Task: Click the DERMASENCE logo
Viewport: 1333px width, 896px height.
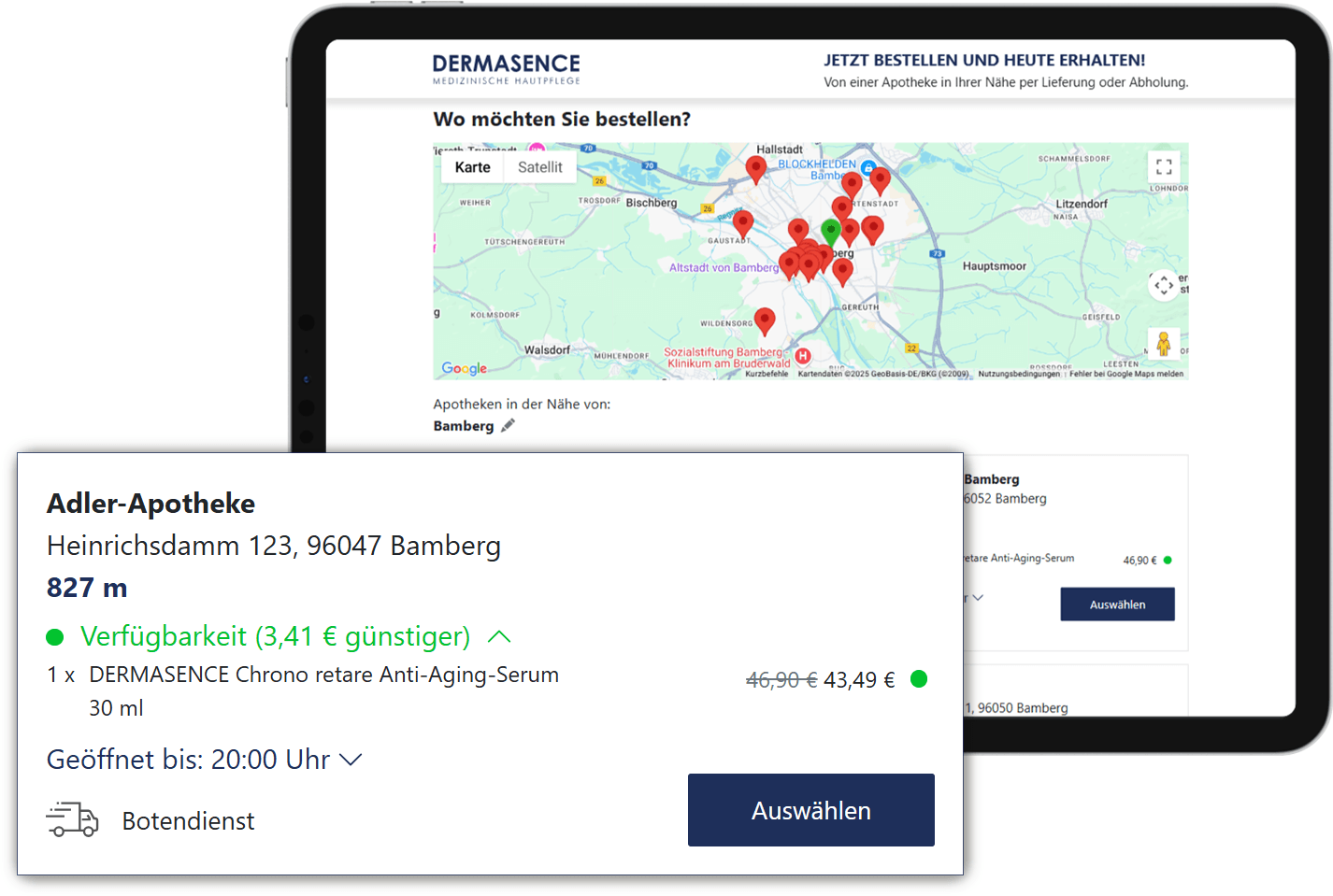Action: tap(506, 68)
